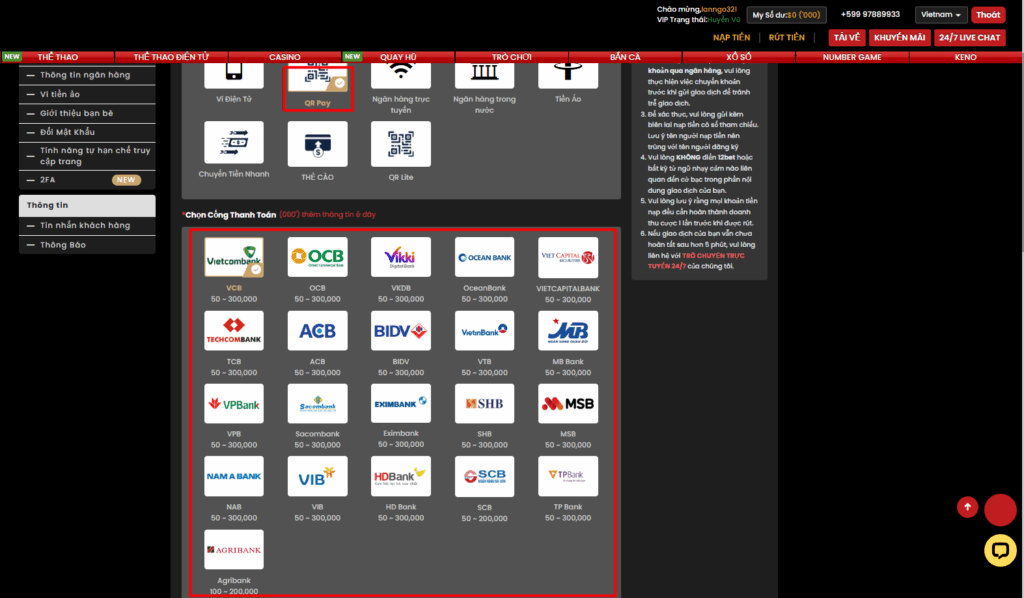Screen dimensions: 1024x598
Task: Choose the Thẻ Cào scratch card method
Action: [x=317, y=144]
